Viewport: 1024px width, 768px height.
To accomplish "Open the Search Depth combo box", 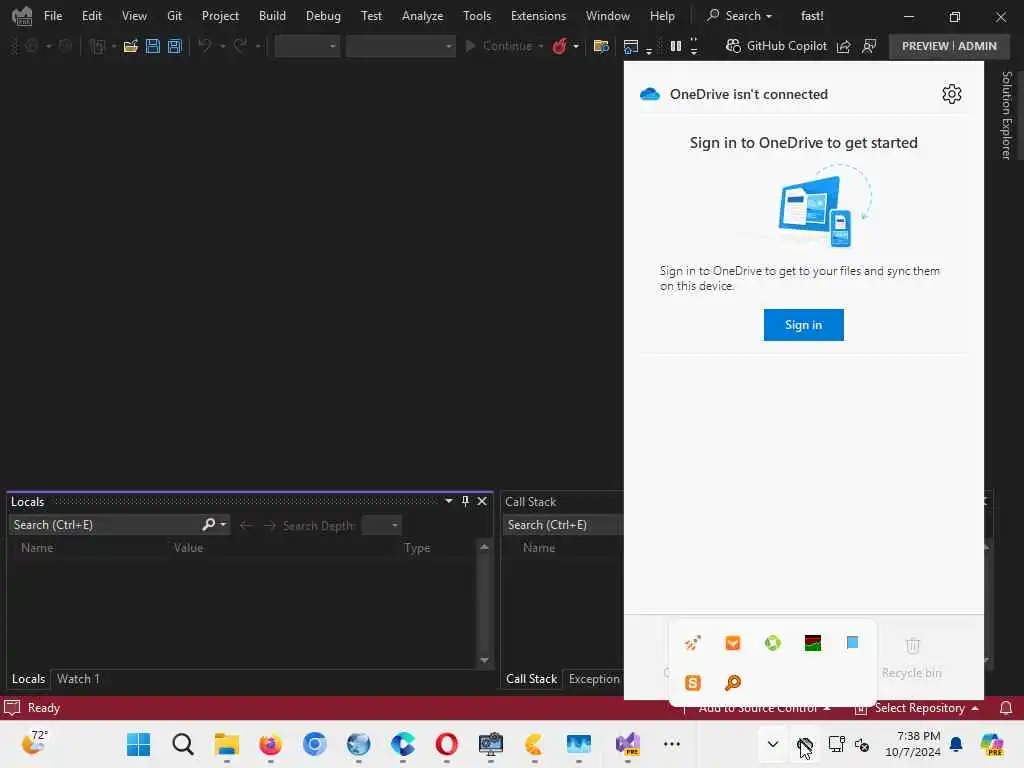I will point(381,525).
